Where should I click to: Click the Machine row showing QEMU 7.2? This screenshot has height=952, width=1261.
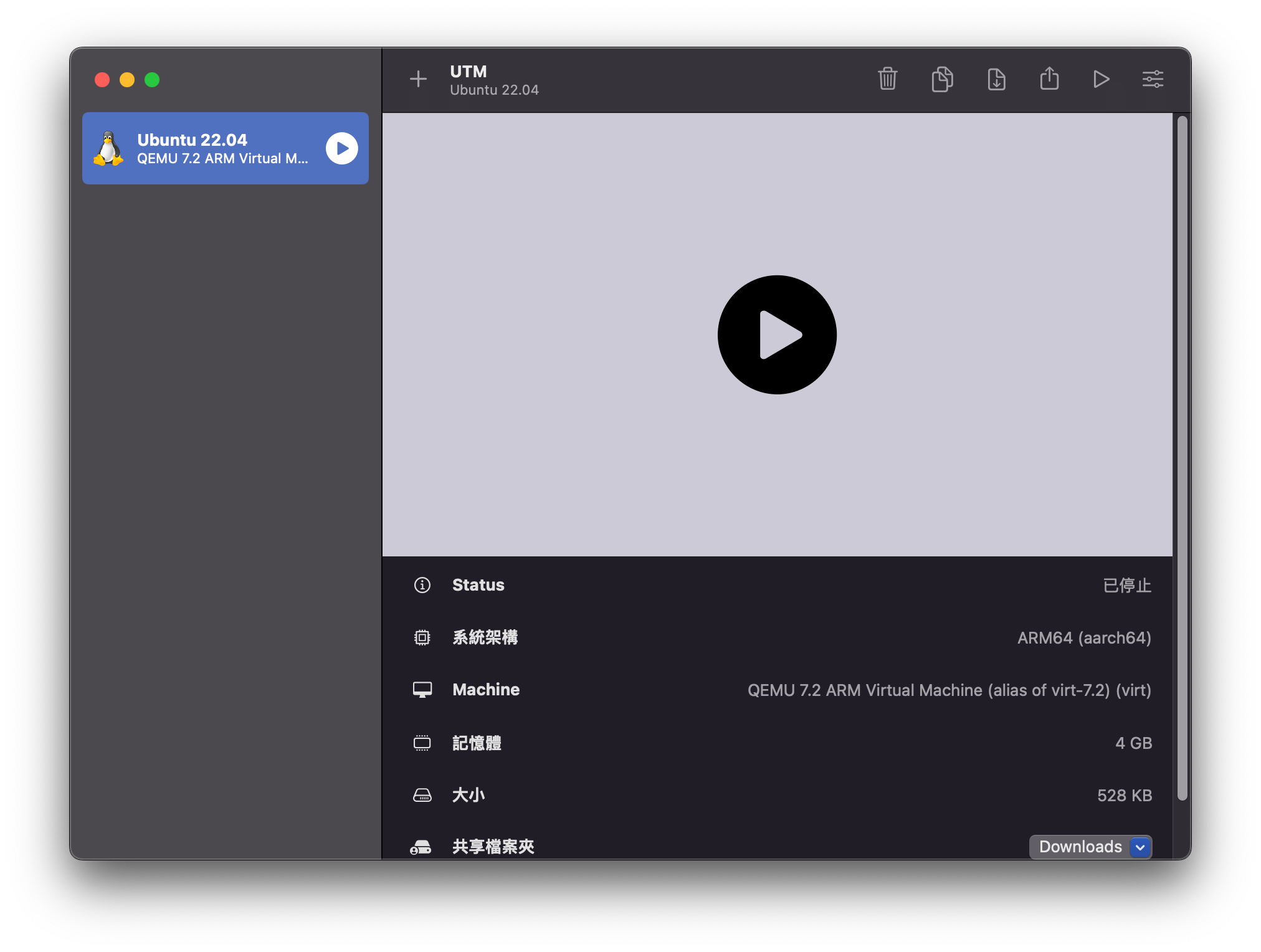pyautogui.click(x=486, y=690)
